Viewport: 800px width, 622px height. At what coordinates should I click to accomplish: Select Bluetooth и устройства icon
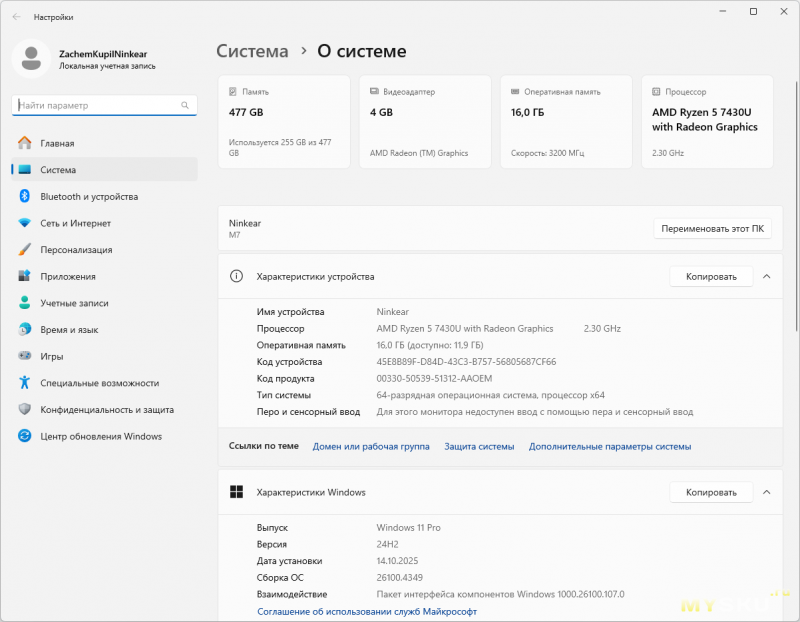tap(24, 197)
